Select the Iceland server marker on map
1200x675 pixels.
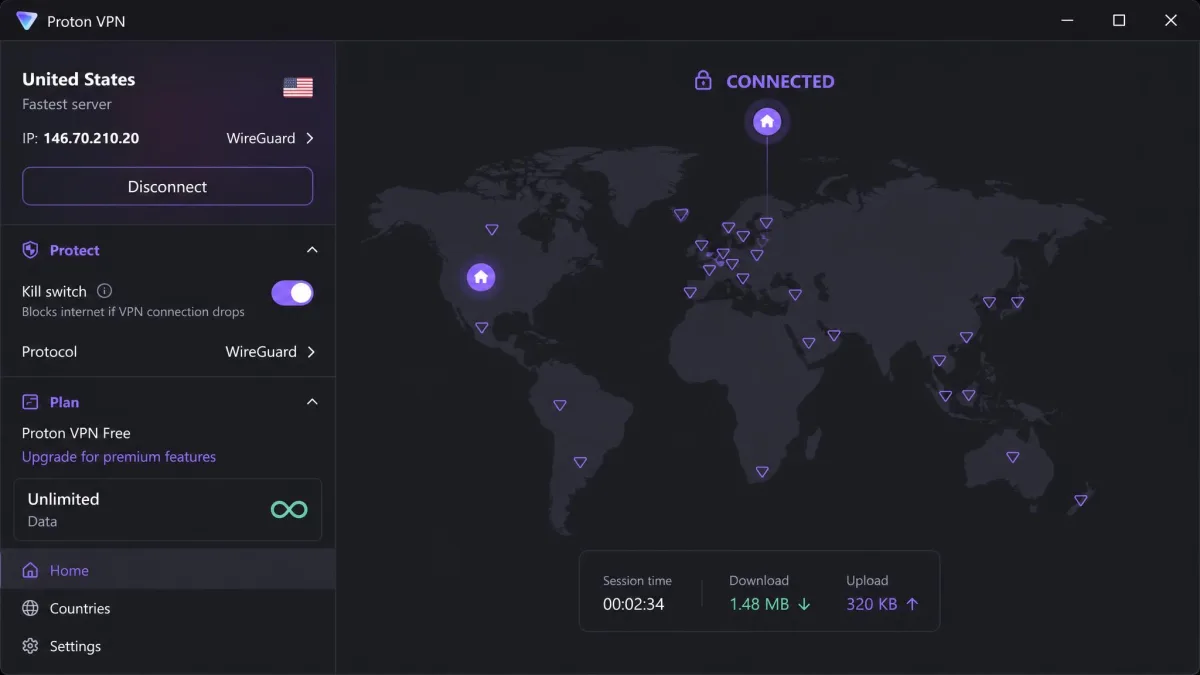pos(681,215)
